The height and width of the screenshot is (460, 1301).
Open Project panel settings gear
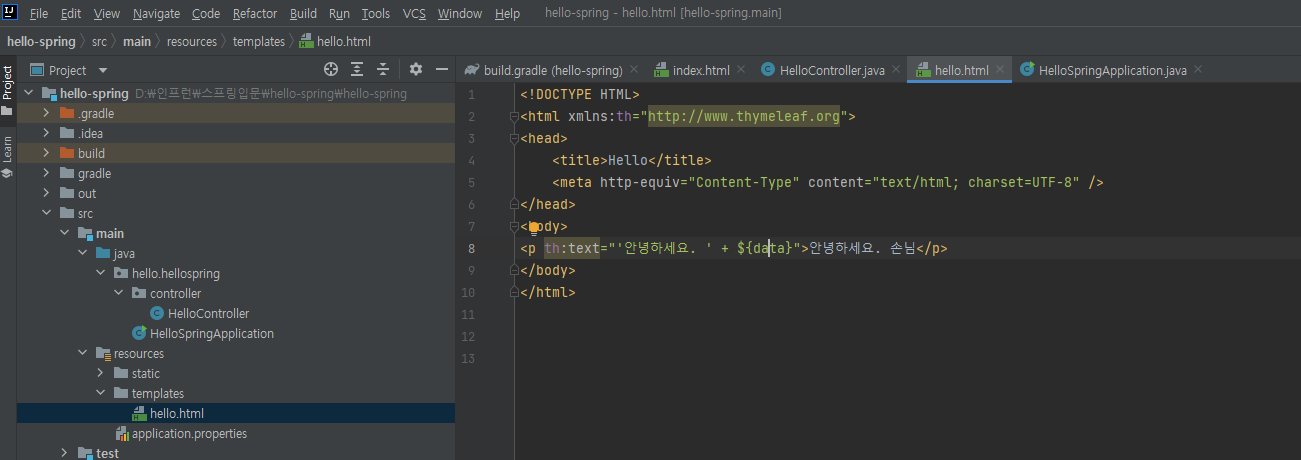tap(416, 70)
